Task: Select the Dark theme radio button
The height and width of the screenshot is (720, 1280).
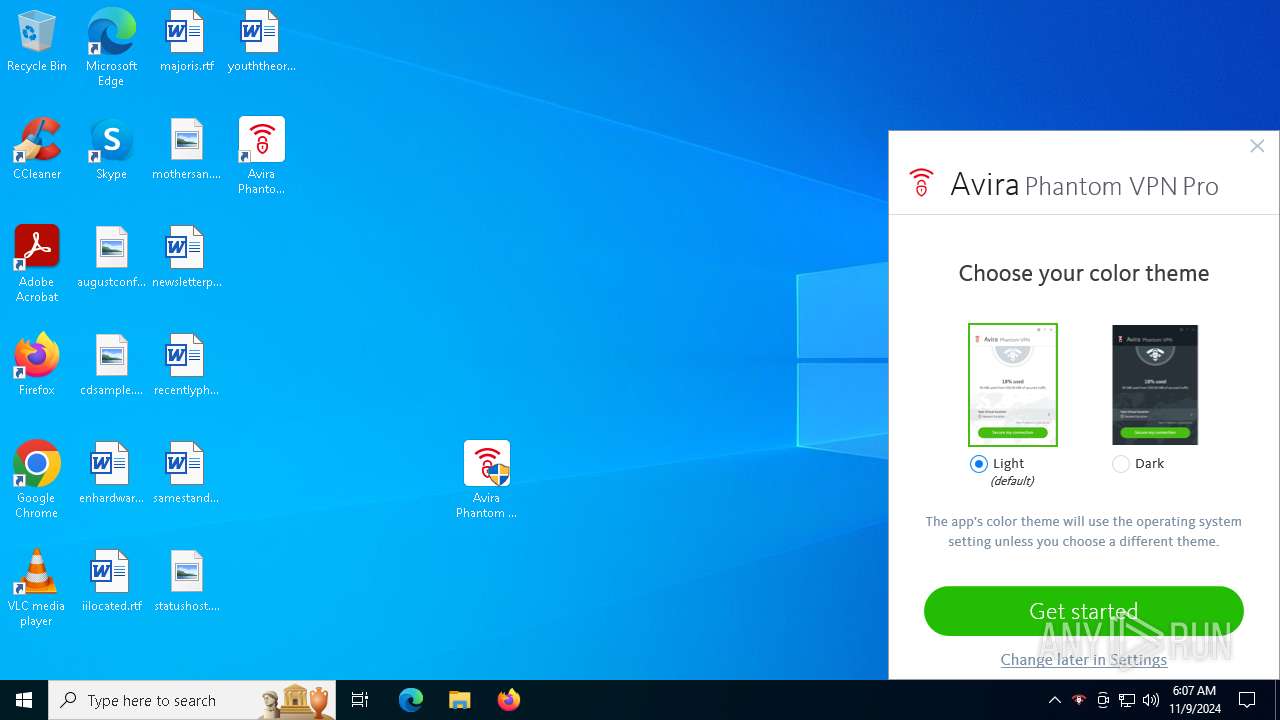Action: 1121,464
